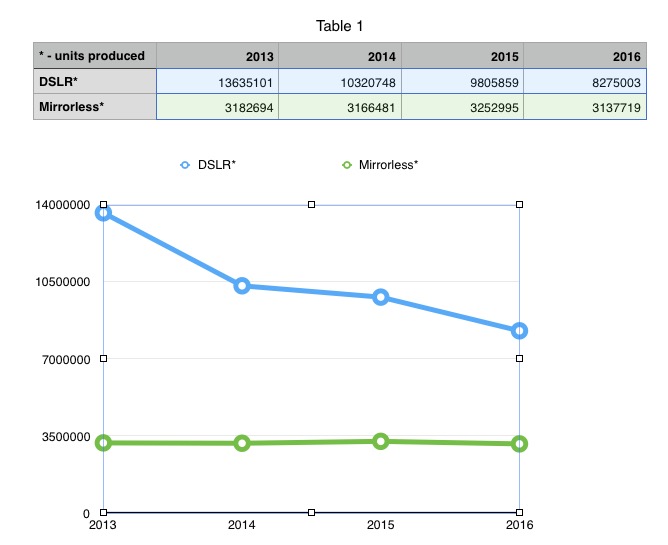668x545 pixels.
Task: Click the 7000000 y-axis label
Action: (66, 360)
